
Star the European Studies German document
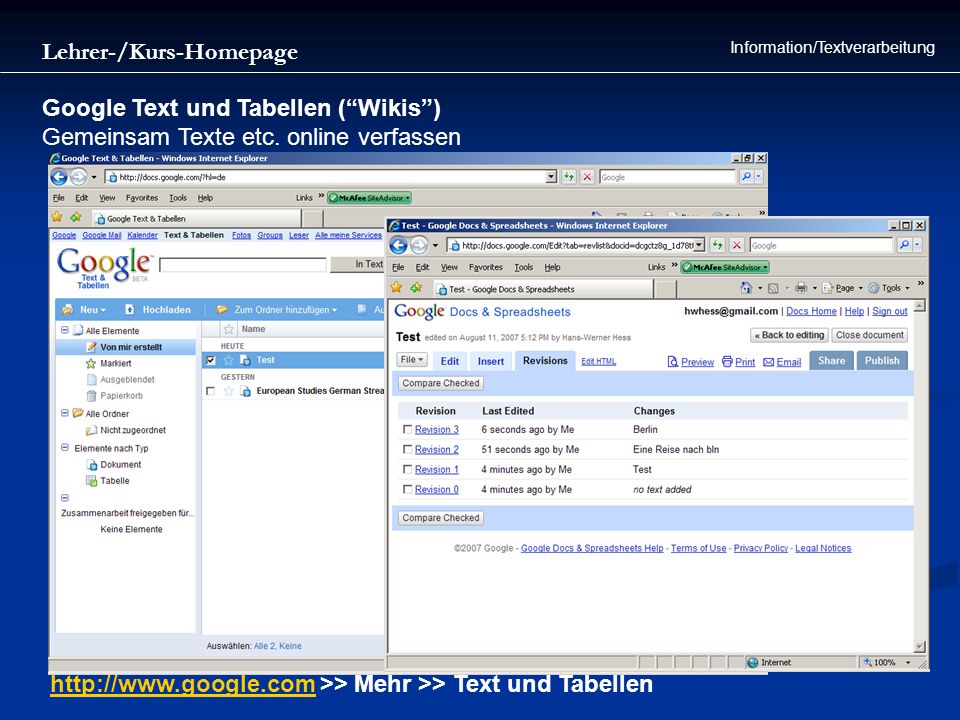228,391
